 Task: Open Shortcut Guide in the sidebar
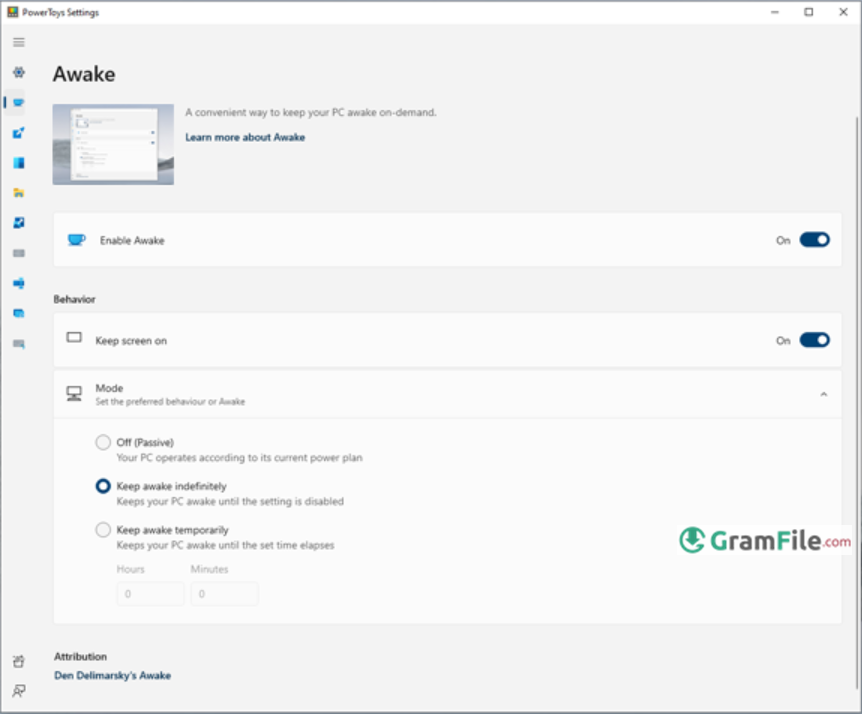click(19, 344)
